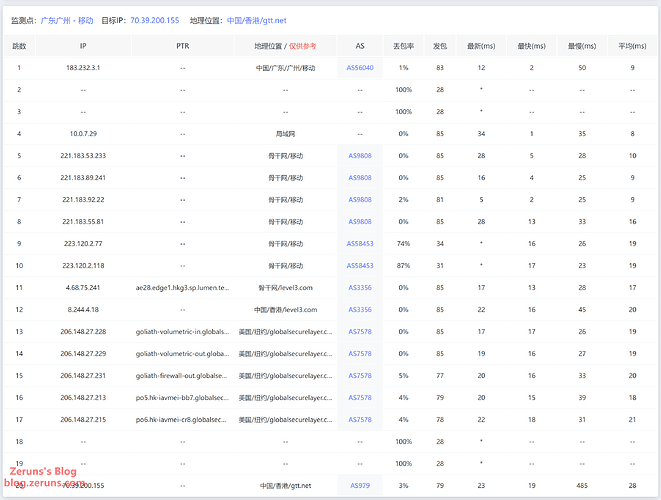Click the 最慢(ms) column header
This screenshot has width=661, height=500.
(580, 46)
